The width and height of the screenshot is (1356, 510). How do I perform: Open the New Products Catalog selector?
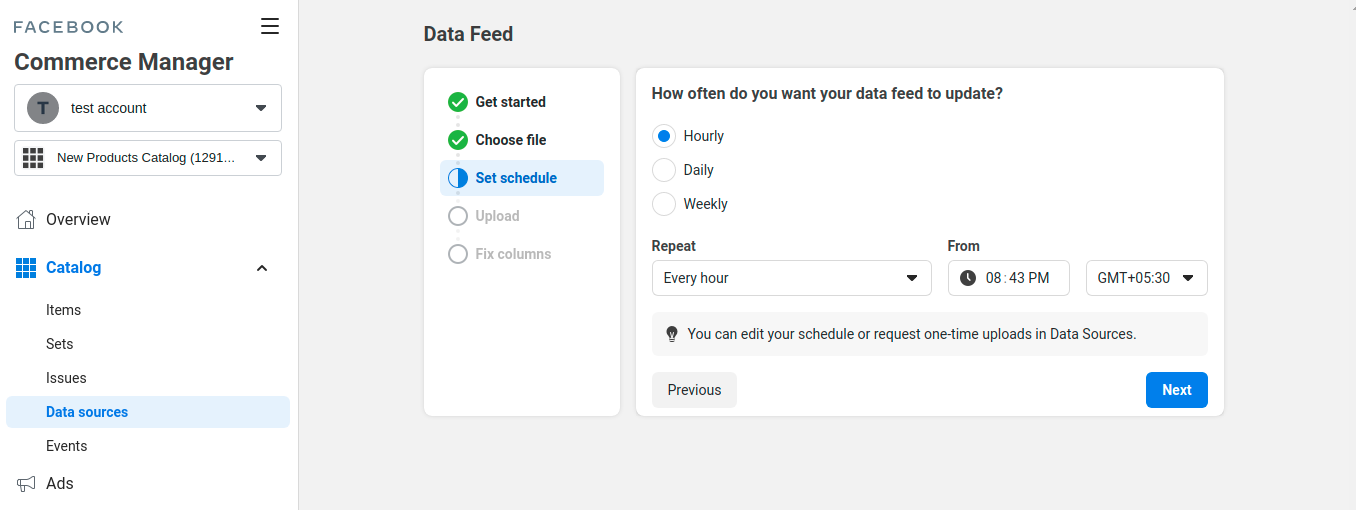coord(147,158)
